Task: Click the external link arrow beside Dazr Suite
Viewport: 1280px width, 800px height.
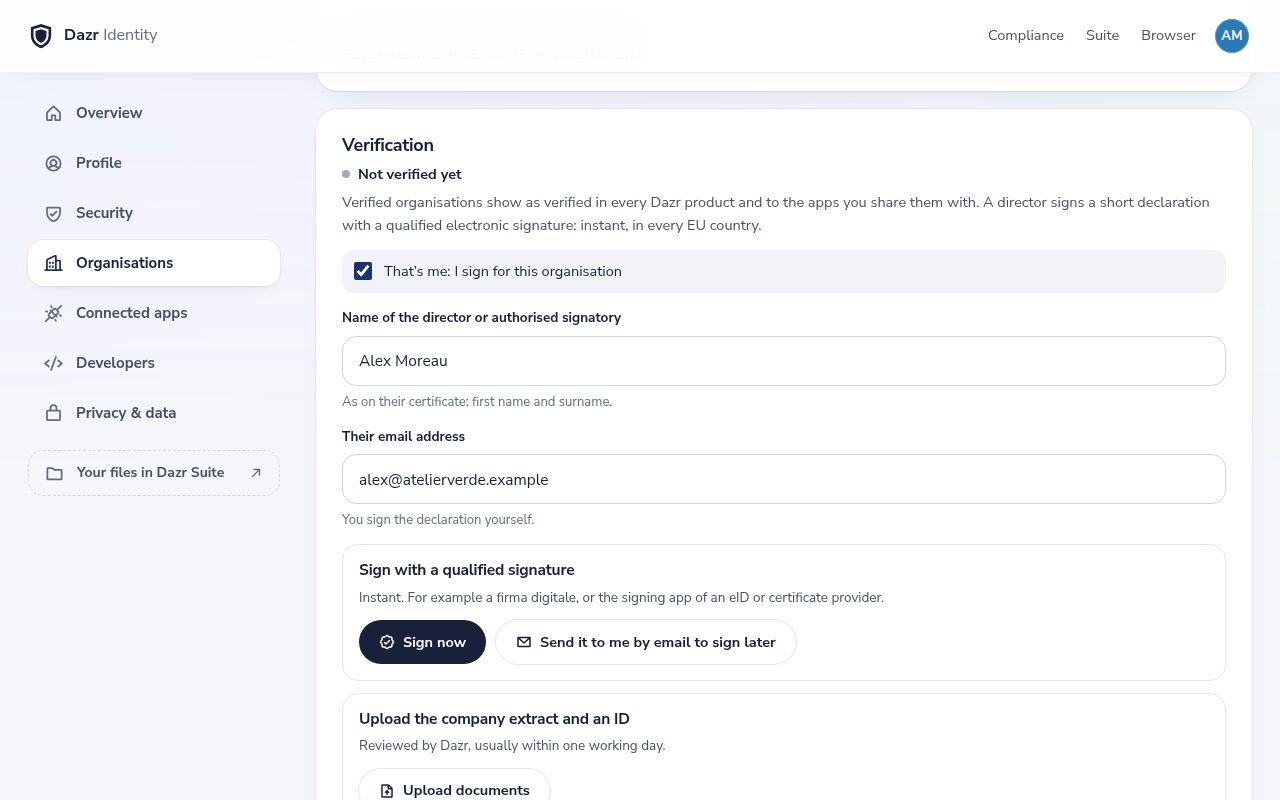Action: 256,473
